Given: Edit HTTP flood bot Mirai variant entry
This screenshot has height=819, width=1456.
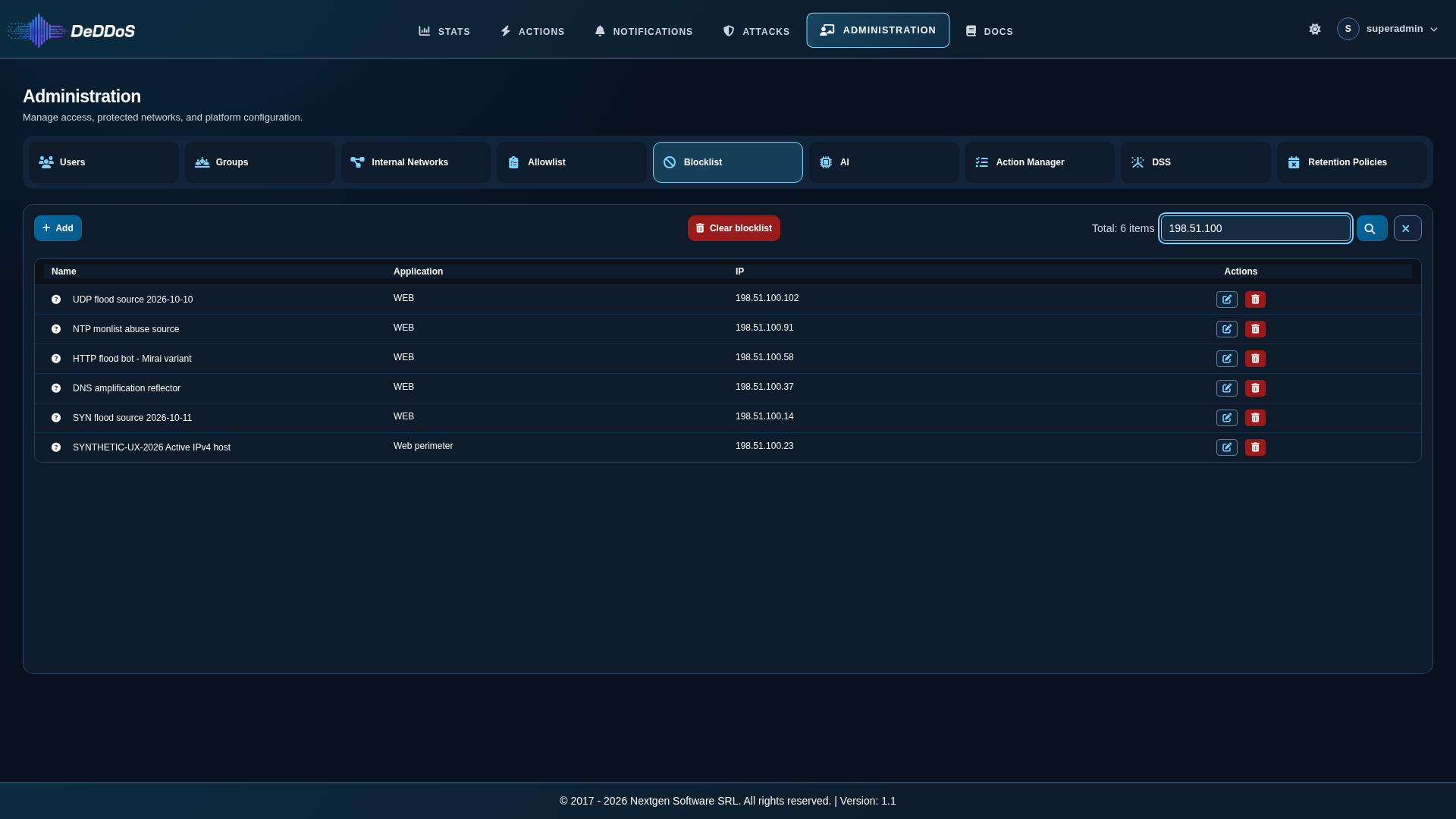Looking at the screenshot, I should point(1227,359).
